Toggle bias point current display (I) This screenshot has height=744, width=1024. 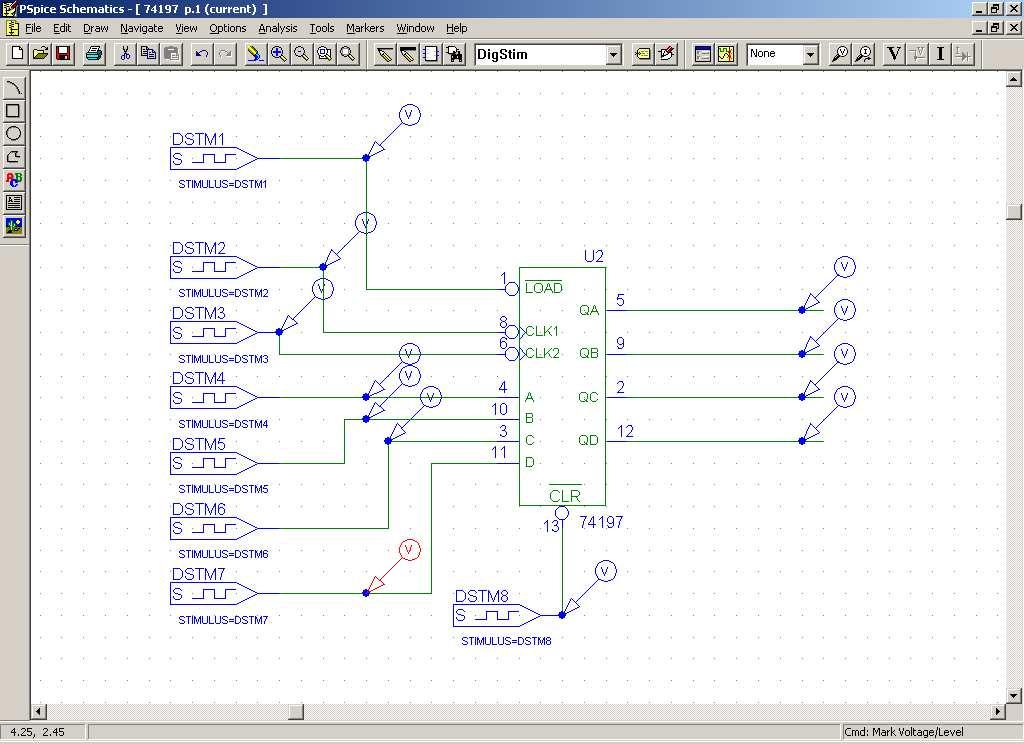[940, 54]
